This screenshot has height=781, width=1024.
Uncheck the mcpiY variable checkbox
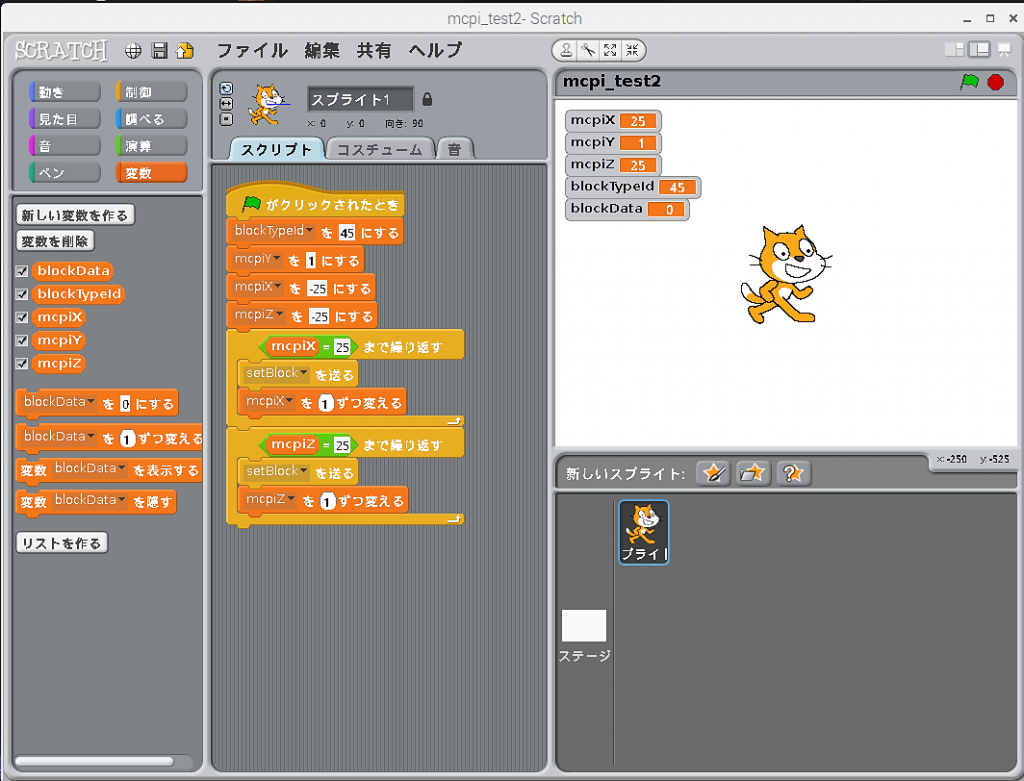tap(22, 340)
